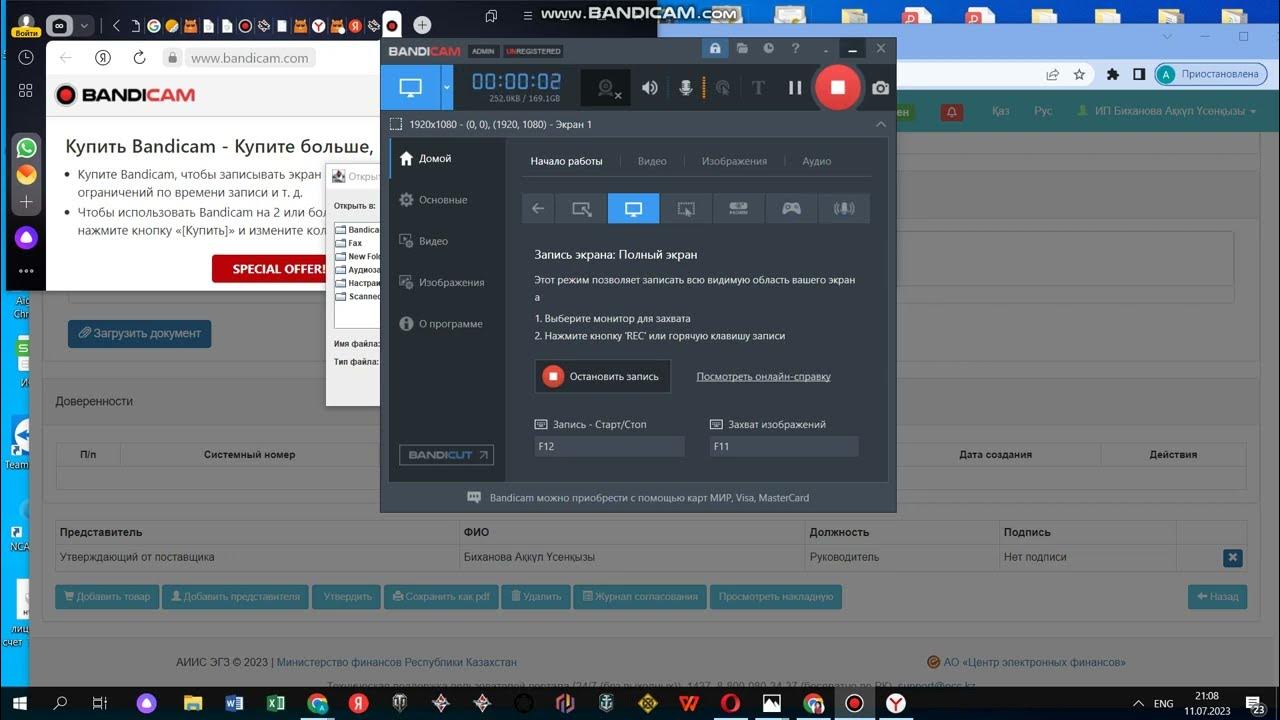Pause the Bandicam recording

[795, 88]
